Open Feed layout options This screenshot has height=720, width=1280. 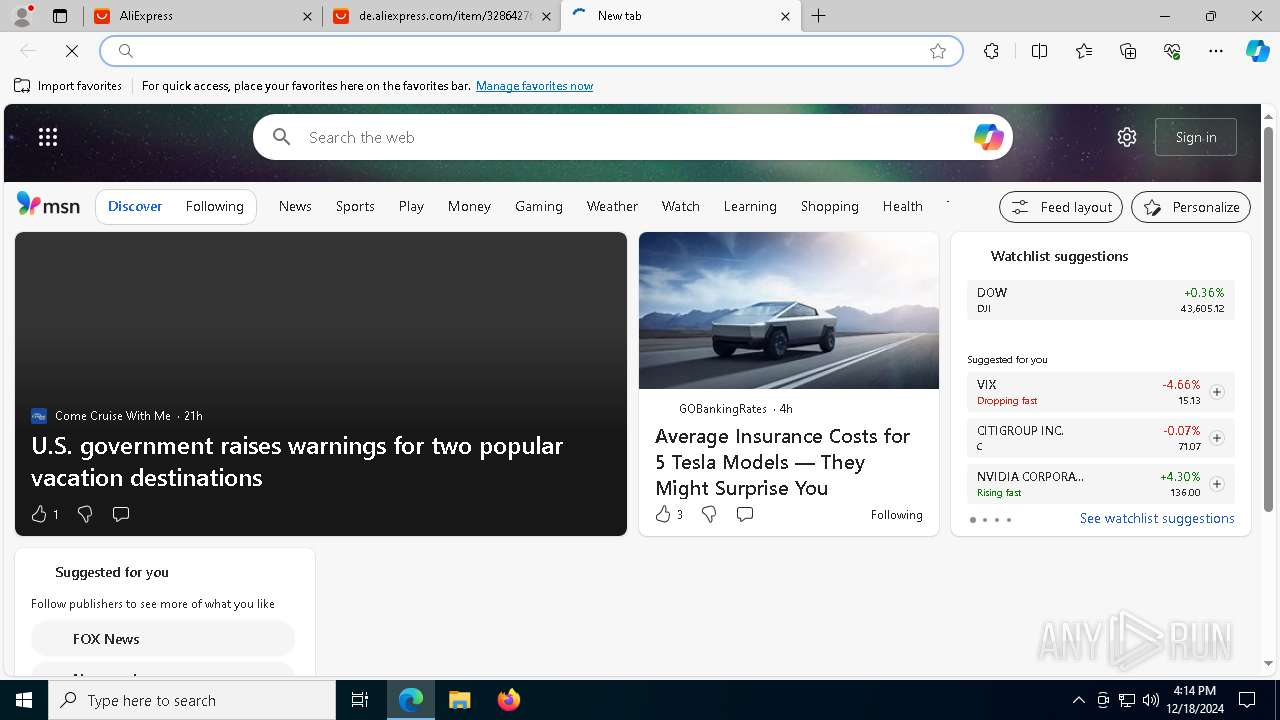(1061, 207)
